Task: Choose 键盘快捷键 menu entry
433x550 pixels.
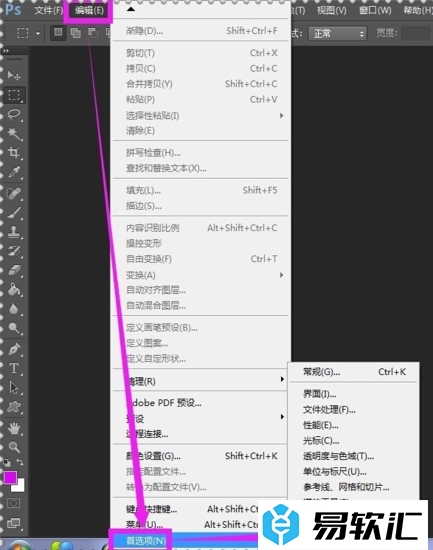Action: (152, 509)
